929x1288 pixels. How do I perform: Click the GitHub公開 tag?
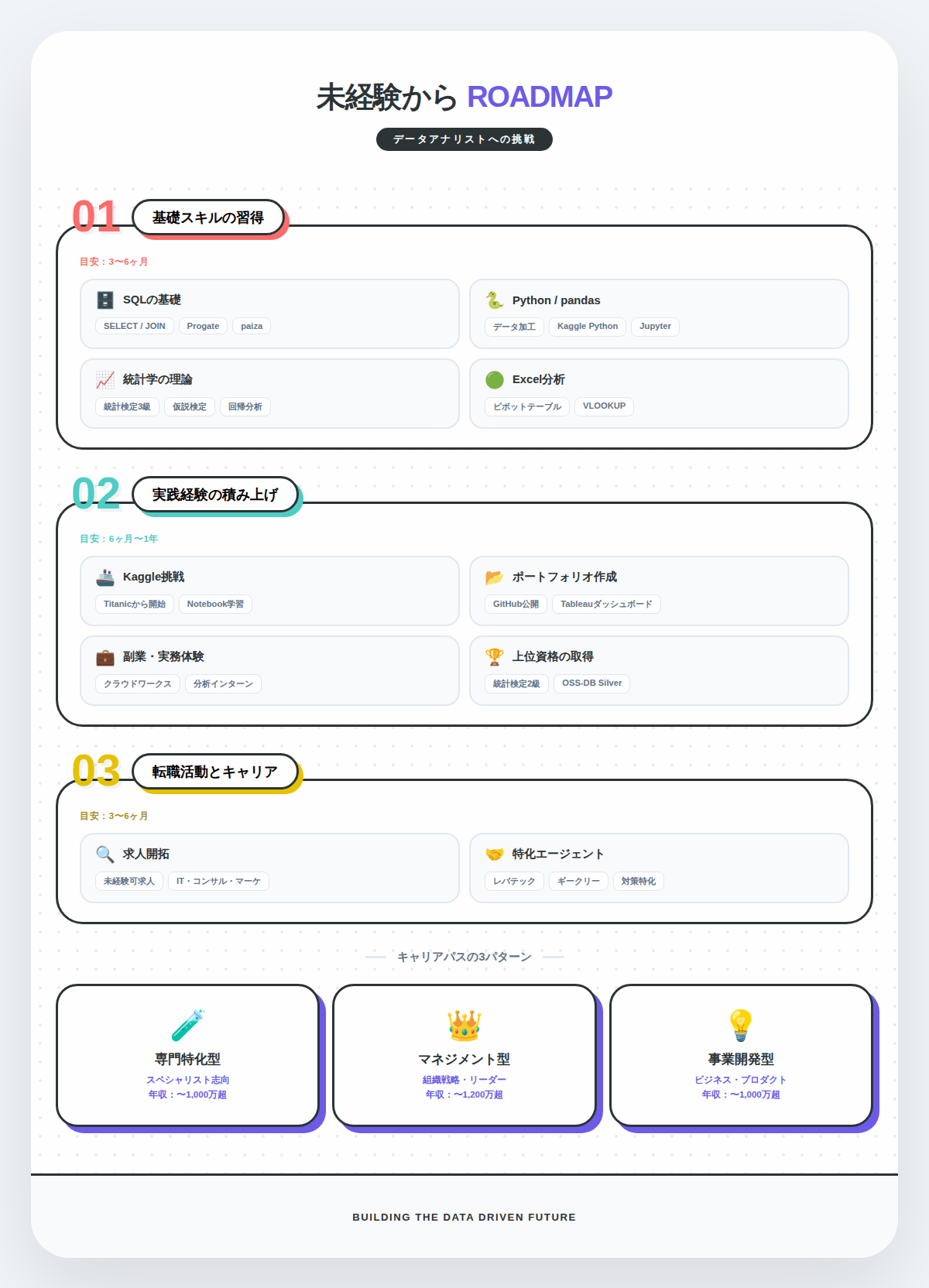pyautogui.click(x=516, y=604)
